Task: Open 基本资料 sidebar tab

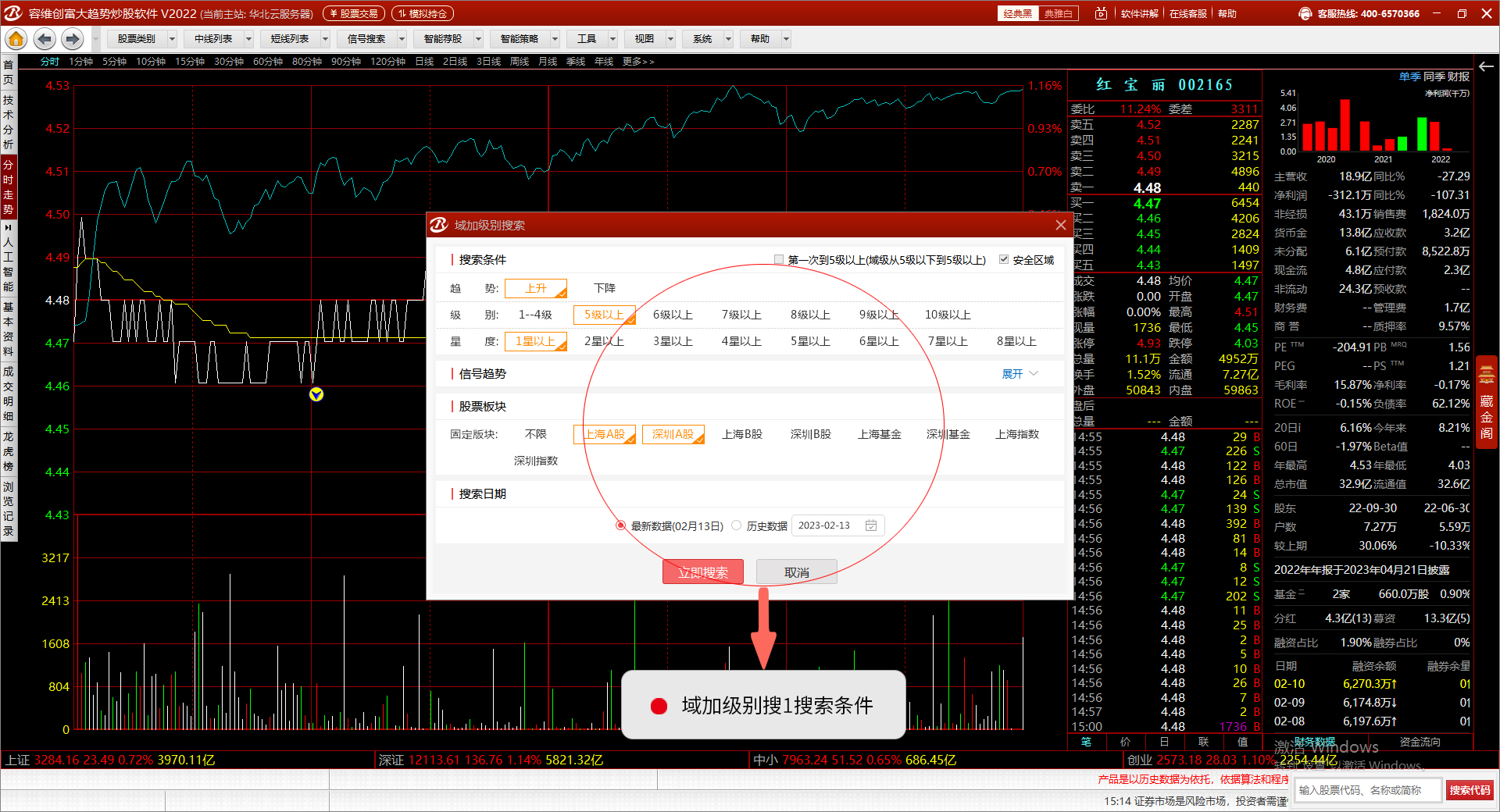Action: pos(9,329)
